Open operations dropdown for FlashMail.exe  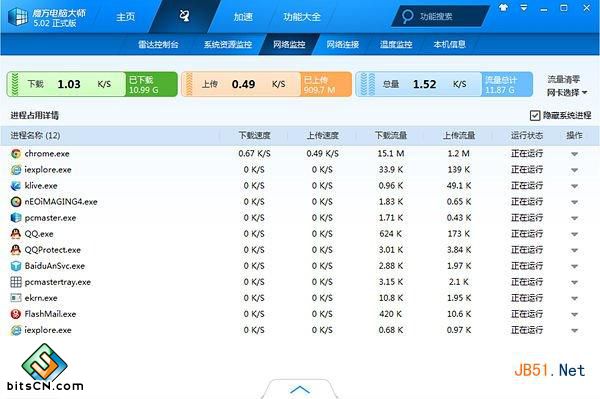(x=574, y=315)
